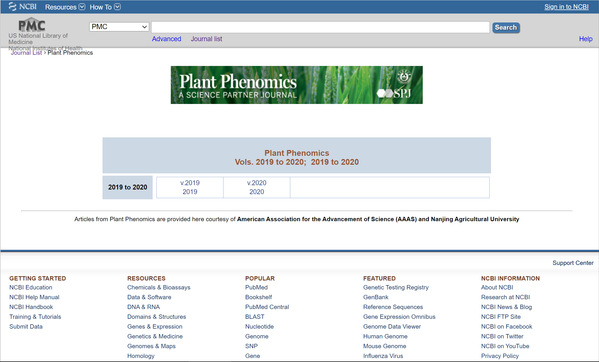Open Gene link in Popular column
This screenshot has height=362, width=599.
[253, 356]
